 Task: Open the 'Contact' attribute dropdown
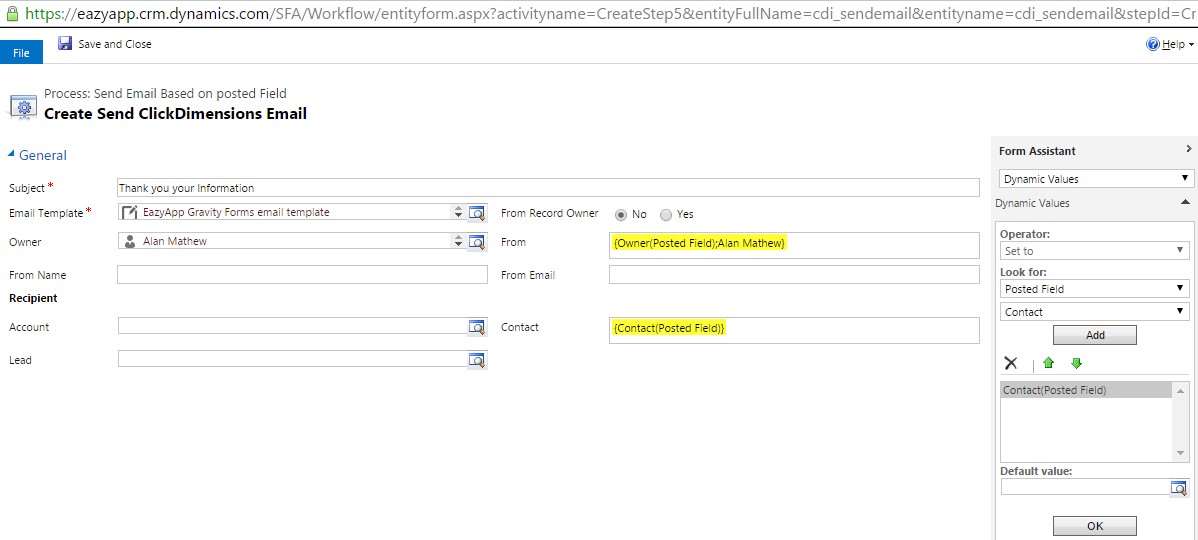1094,312
